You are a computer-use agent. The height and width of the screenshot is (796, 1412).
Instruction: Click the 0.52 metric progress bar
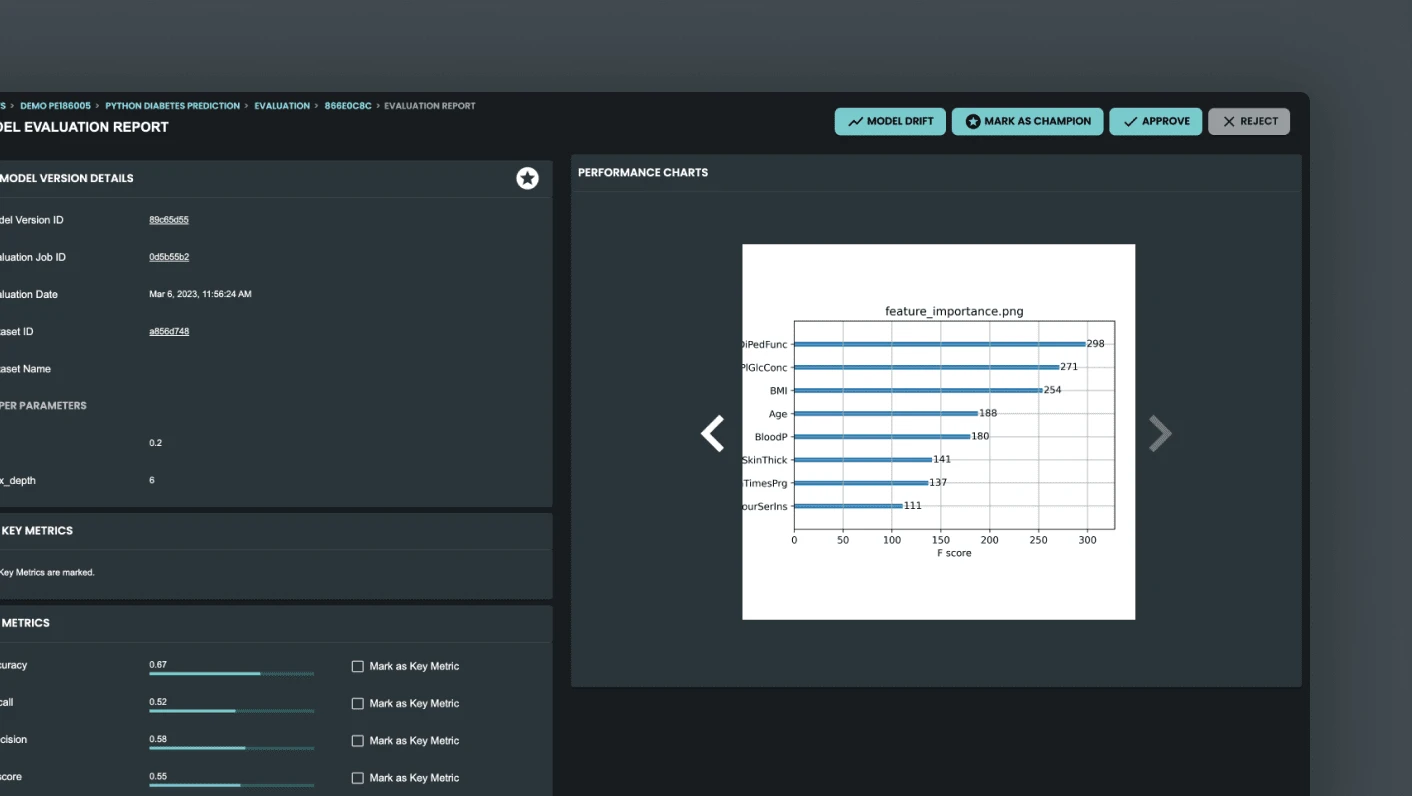tap(231, 711)
